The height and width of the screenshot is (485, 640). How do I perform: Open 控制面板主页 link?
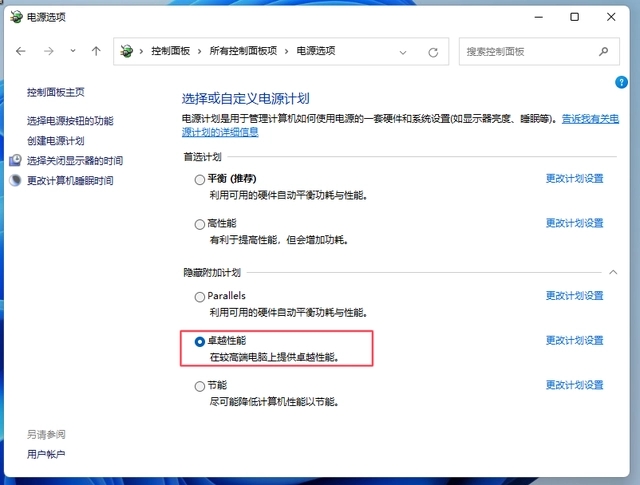(56, 92)
